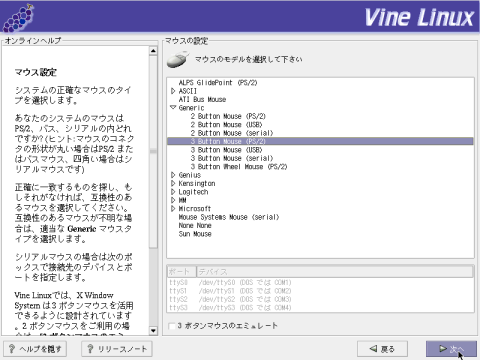Toggle 3-button mouse emulation checkbox

172,326
